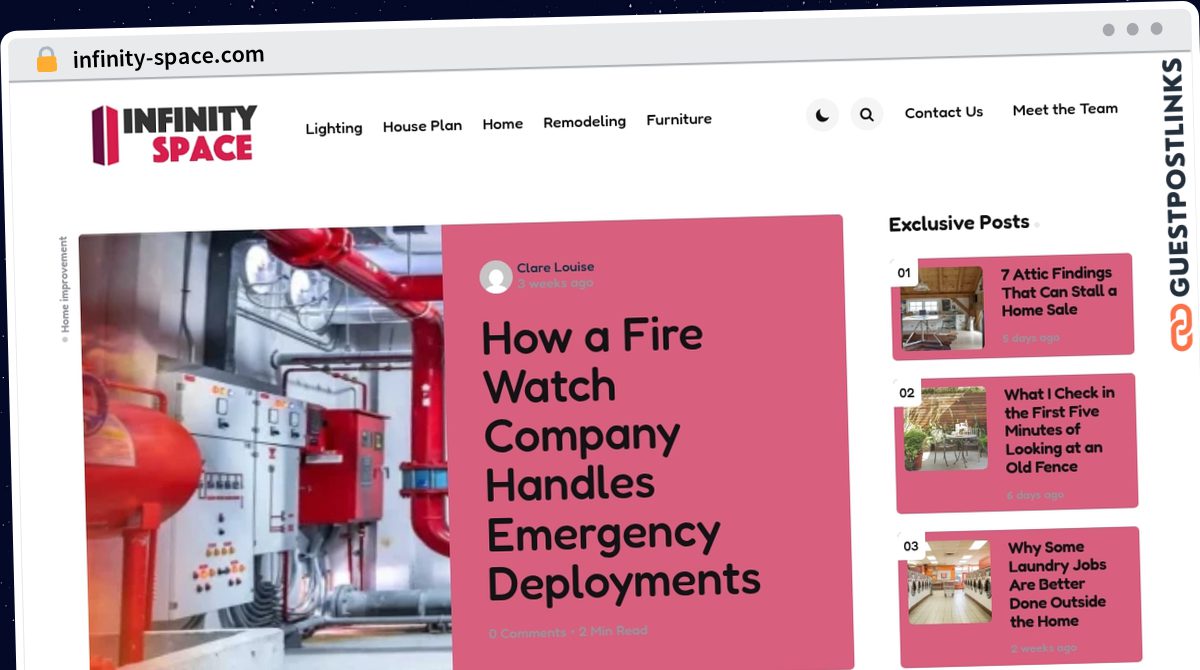Screen dimensions: 1200x670
Task: Click the Home improvement category label
Action: point(64,284)
